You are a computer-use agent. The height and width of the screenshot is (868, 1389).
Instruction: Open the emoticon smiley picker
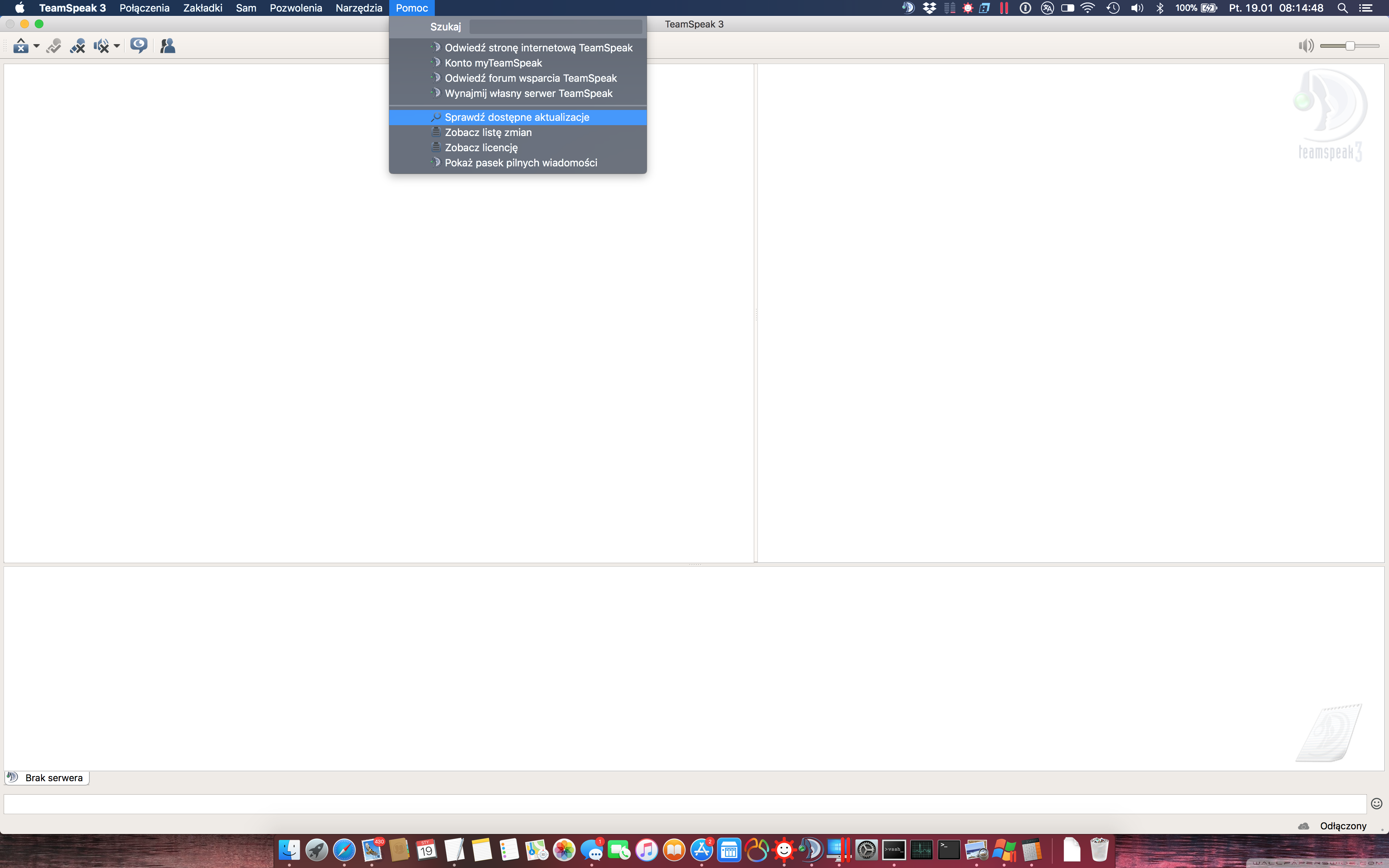tap(1376, 804)
